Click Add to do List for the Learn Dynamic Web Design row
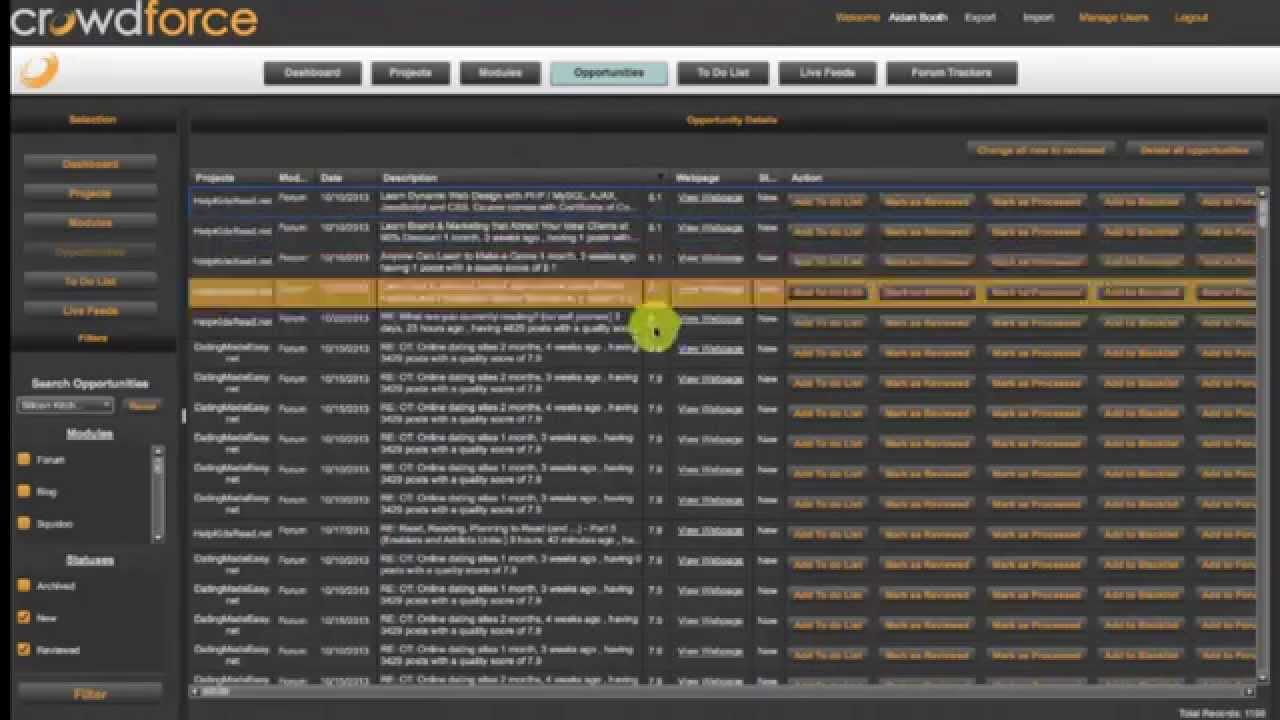This screenshot has width=1280, height=720. pyautogui.click(x=827, y=201)
